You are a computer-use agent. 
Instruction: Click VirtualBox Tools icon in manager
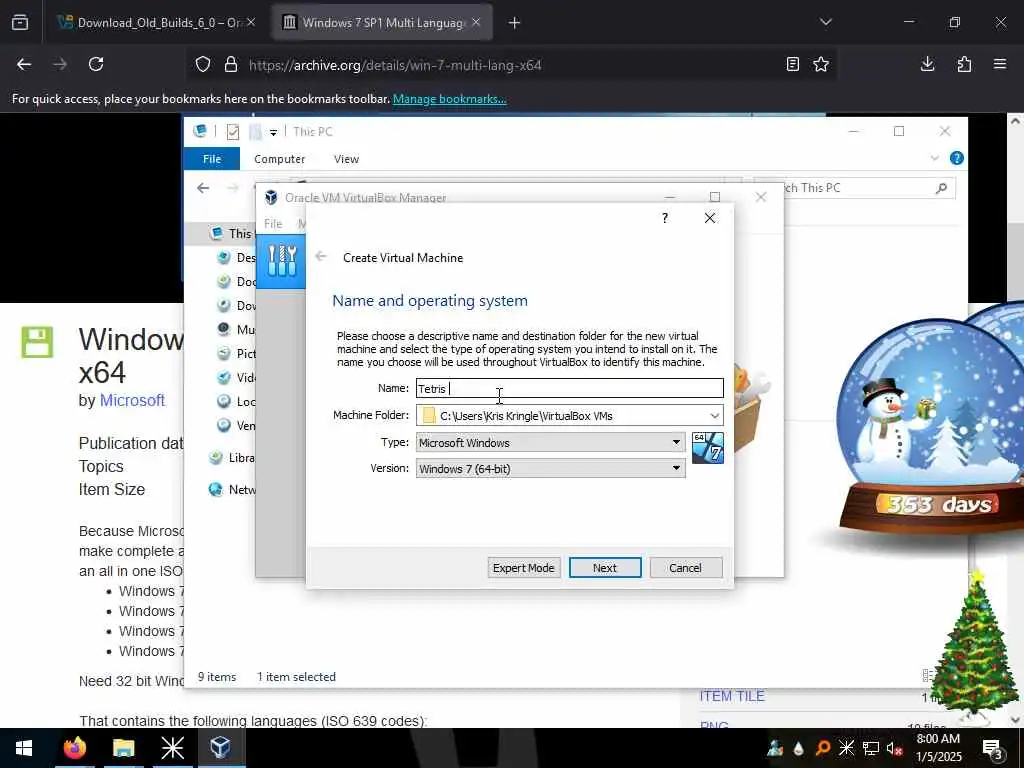pos(281,261)
